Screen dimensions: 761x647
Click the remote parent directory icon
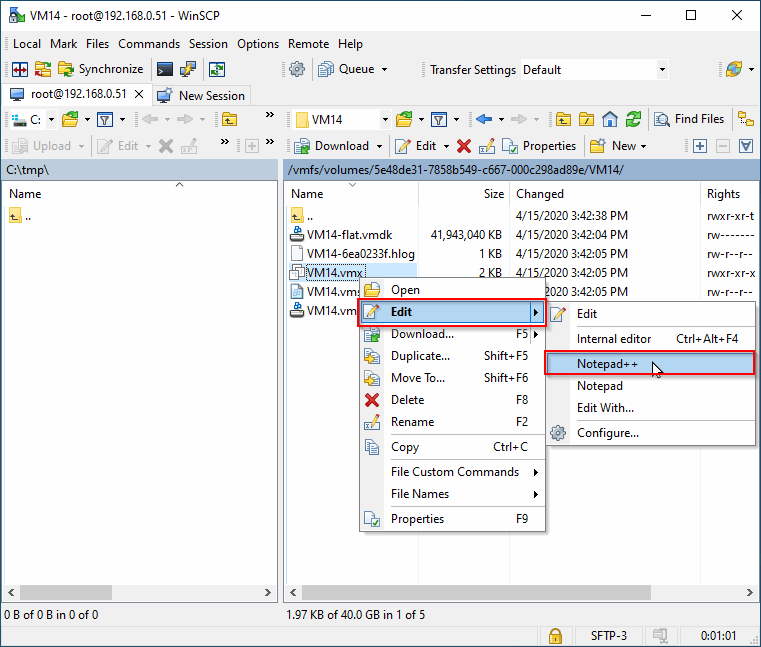point(563,119)
